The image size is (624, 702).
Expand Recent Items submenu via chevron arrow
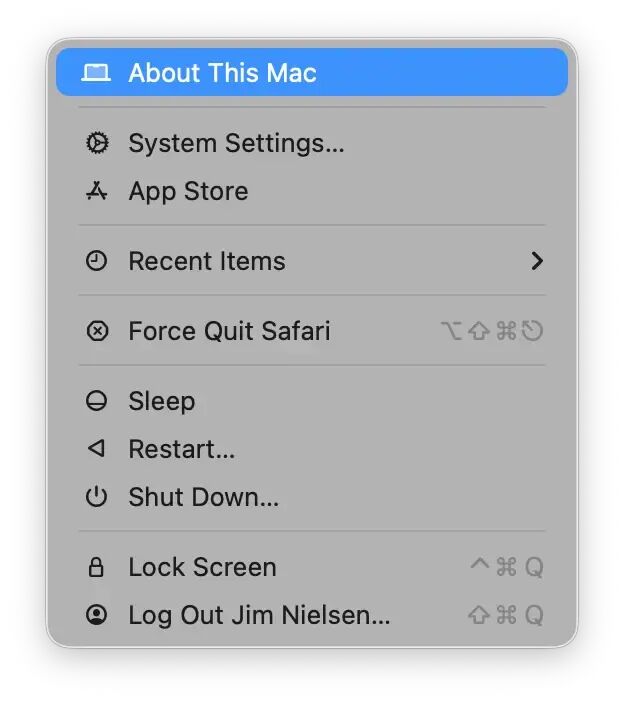(x=537, y=261)
